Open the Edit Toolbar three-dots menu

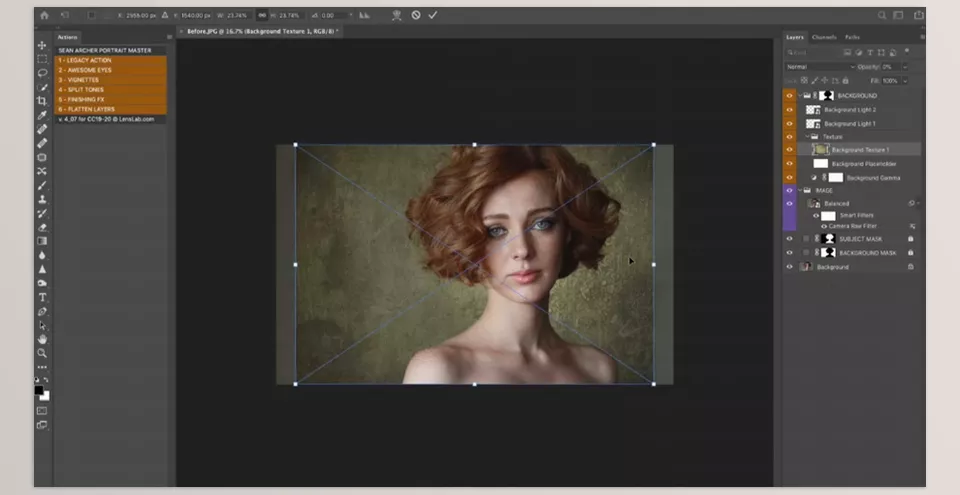[x=42, y=367]
